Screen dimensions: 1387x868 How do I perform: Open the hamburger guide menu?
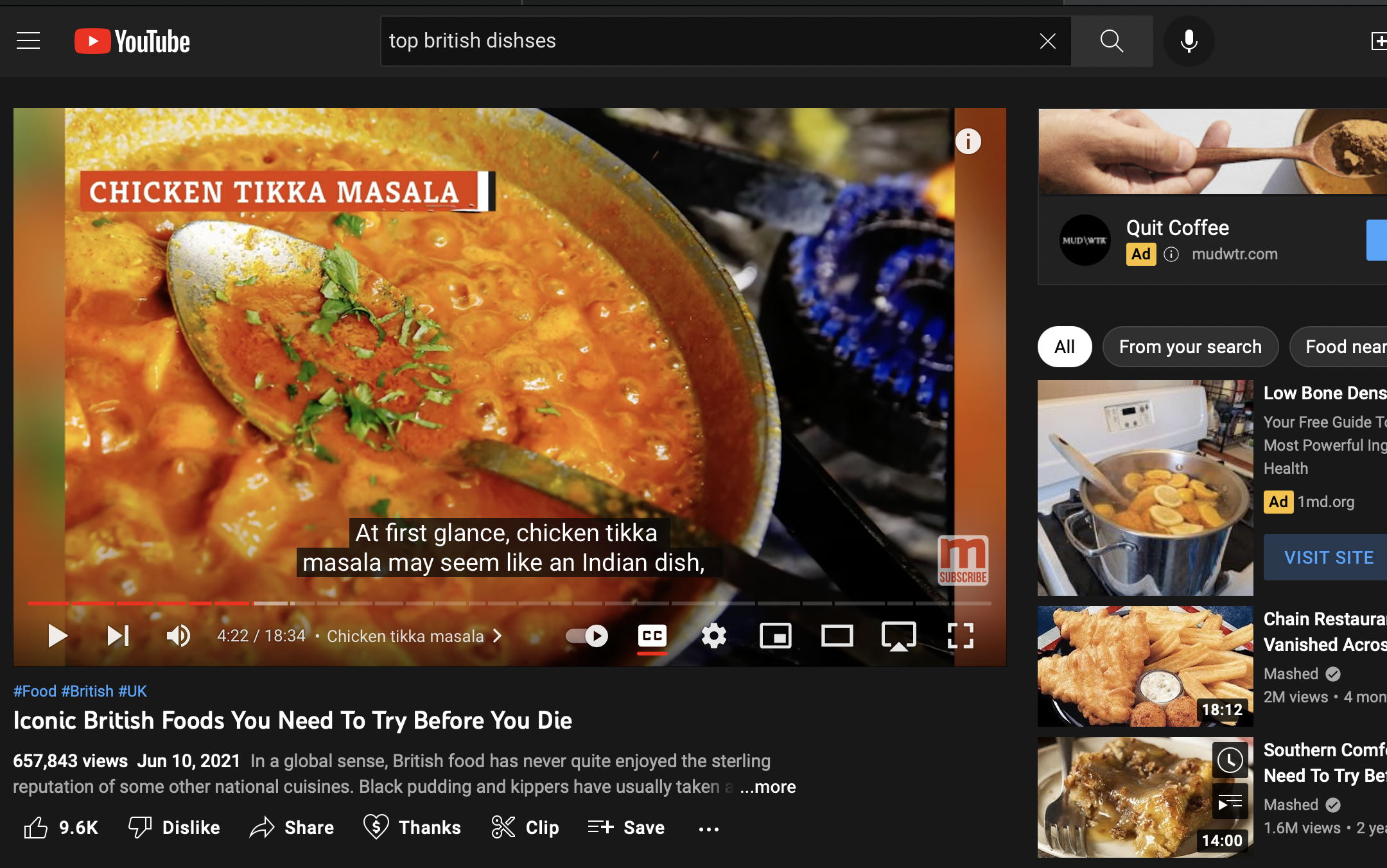(28, 41)
